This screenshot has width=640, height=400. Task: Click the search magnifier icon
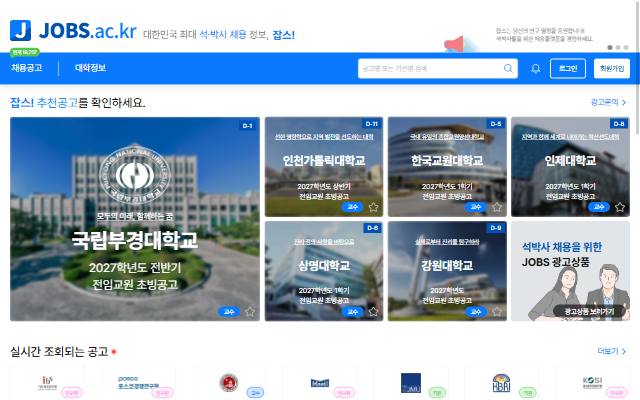coord(508,68)
